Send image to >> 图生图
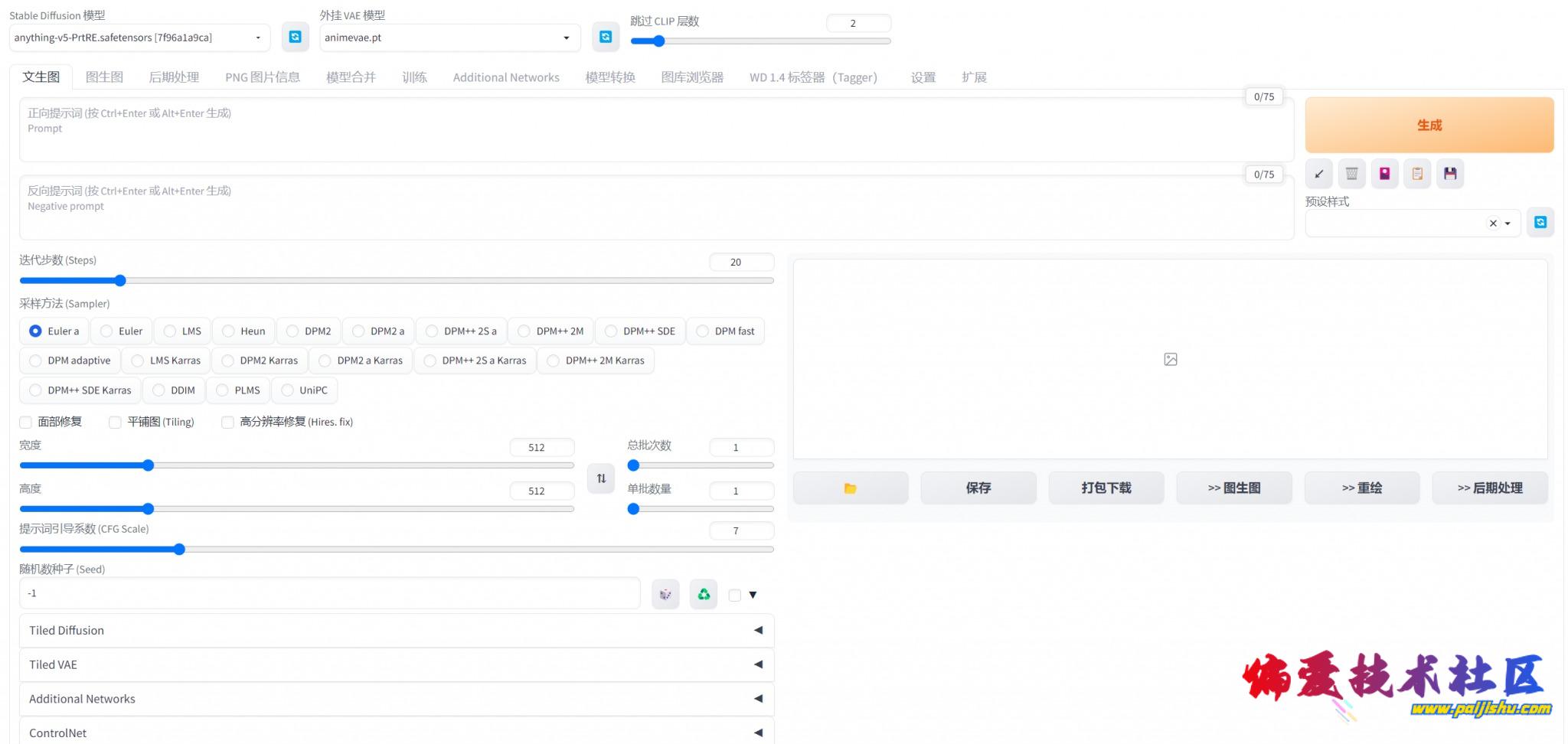 [x=1234, y=488]
